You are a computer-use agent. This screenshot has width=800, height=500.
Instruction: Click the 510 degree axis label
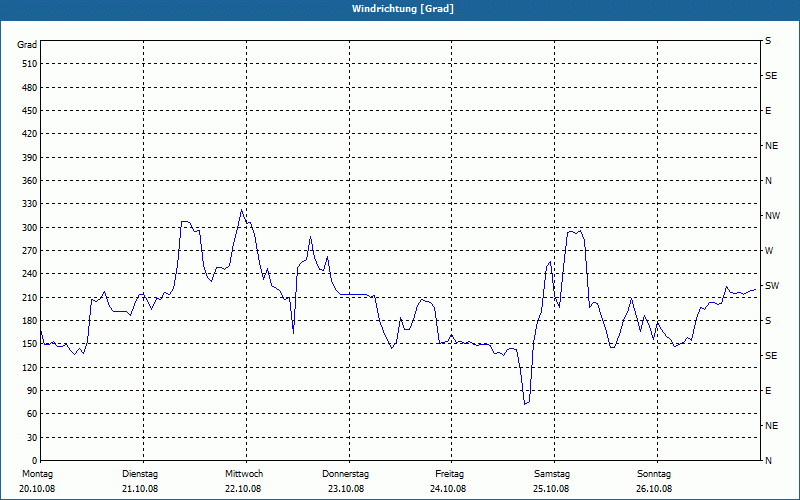click(30, 64)
